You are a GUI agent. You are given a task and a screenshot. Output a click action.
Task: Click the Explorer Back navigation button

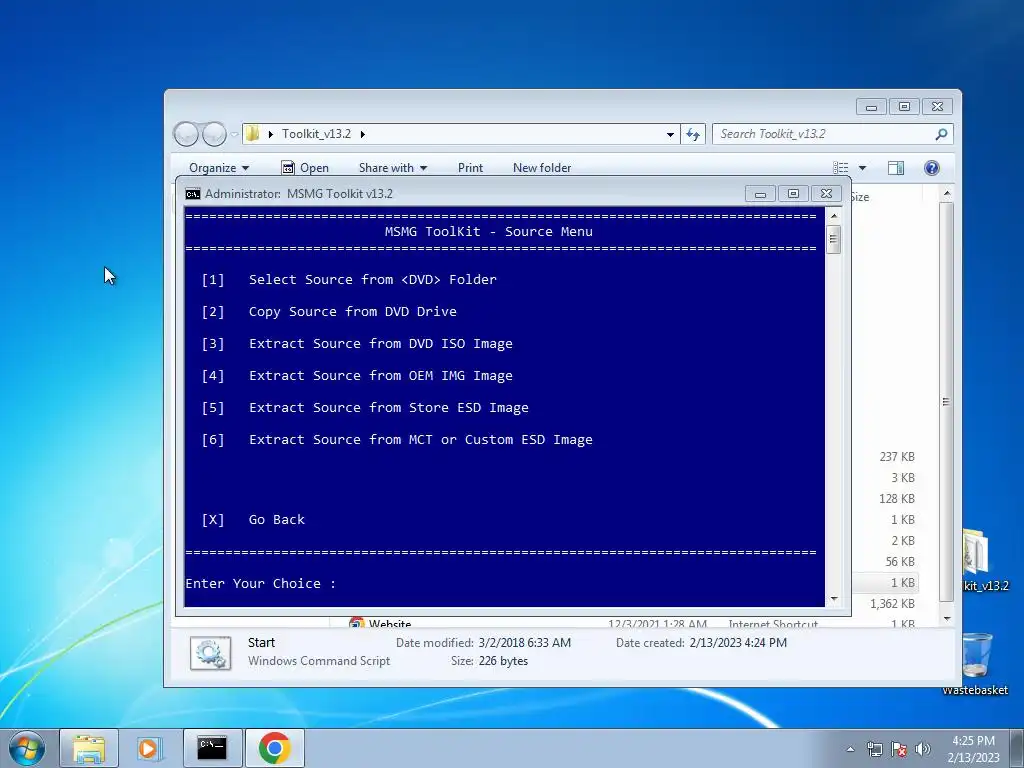(x=186, y=134)
